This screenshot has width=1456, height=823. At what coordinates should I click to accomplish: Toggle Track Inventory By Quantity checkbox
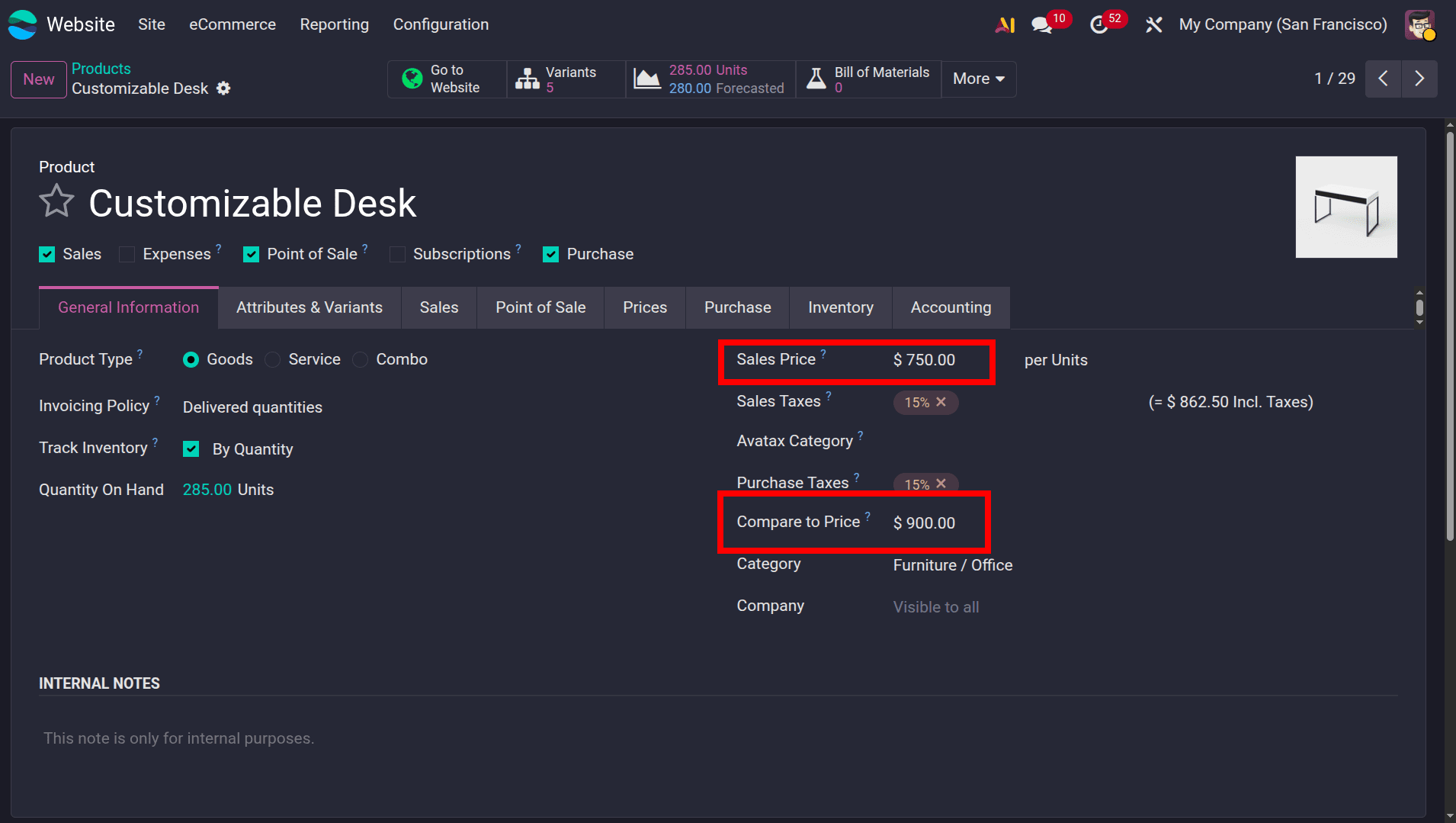[x=191, y=449]
